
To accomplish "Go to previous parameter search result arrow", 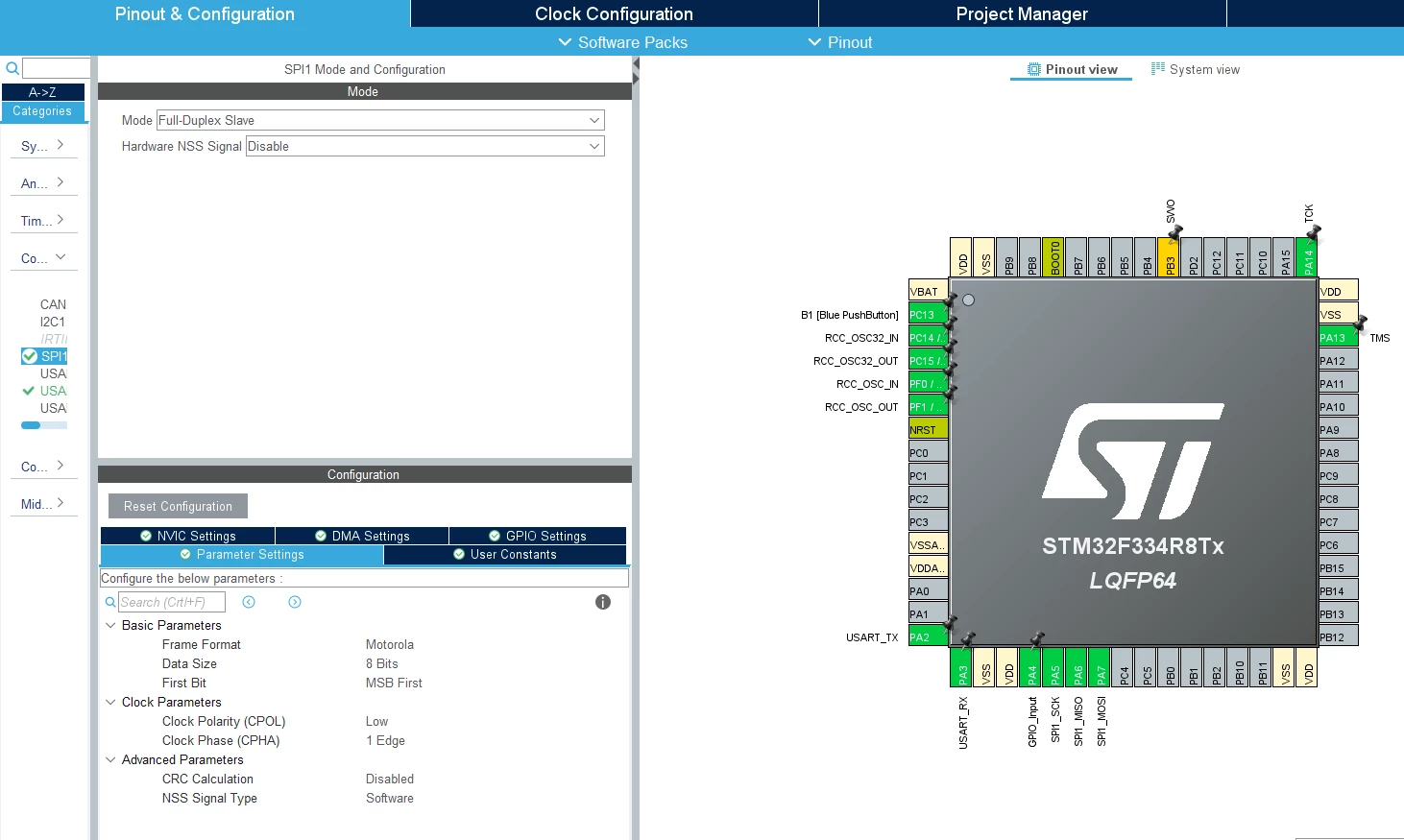I will (249, 602).
